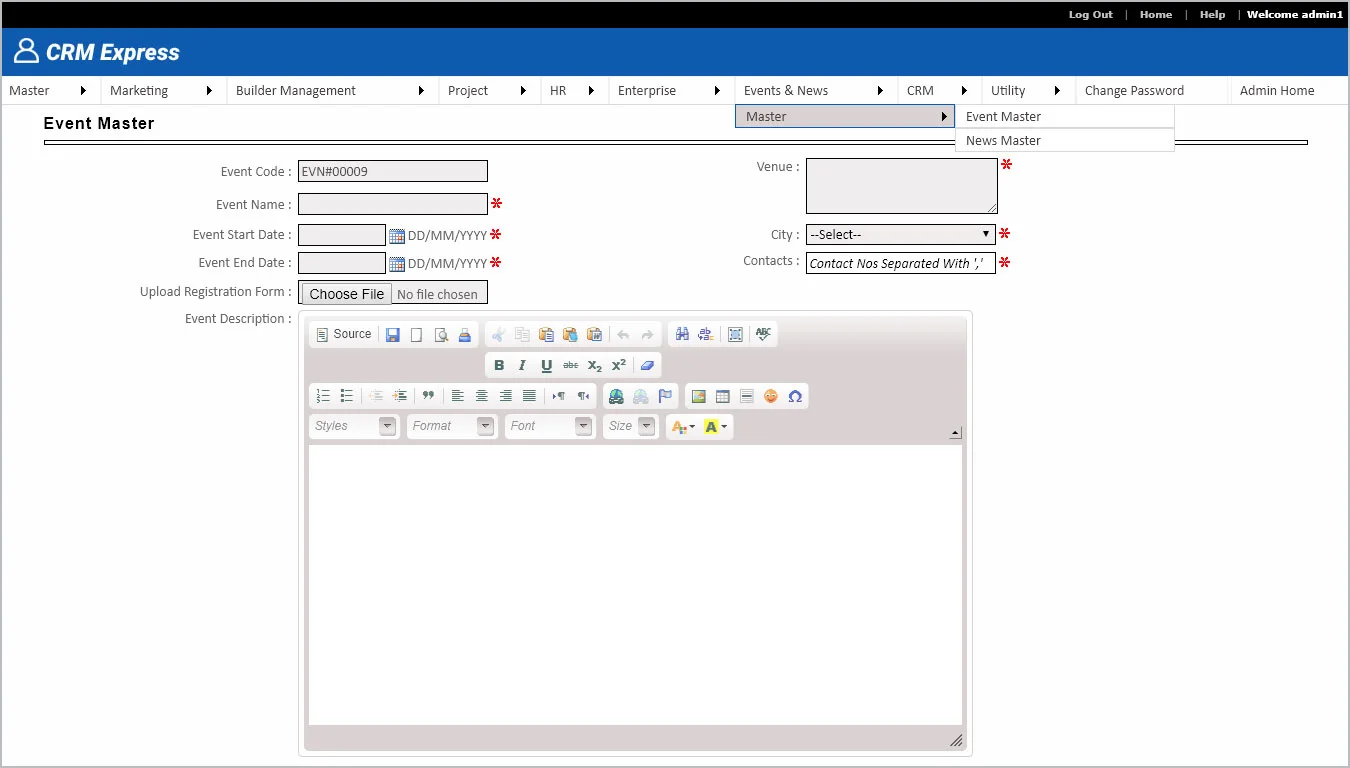
Task: Click the Event Name input field
Action: tap(393, 204)
